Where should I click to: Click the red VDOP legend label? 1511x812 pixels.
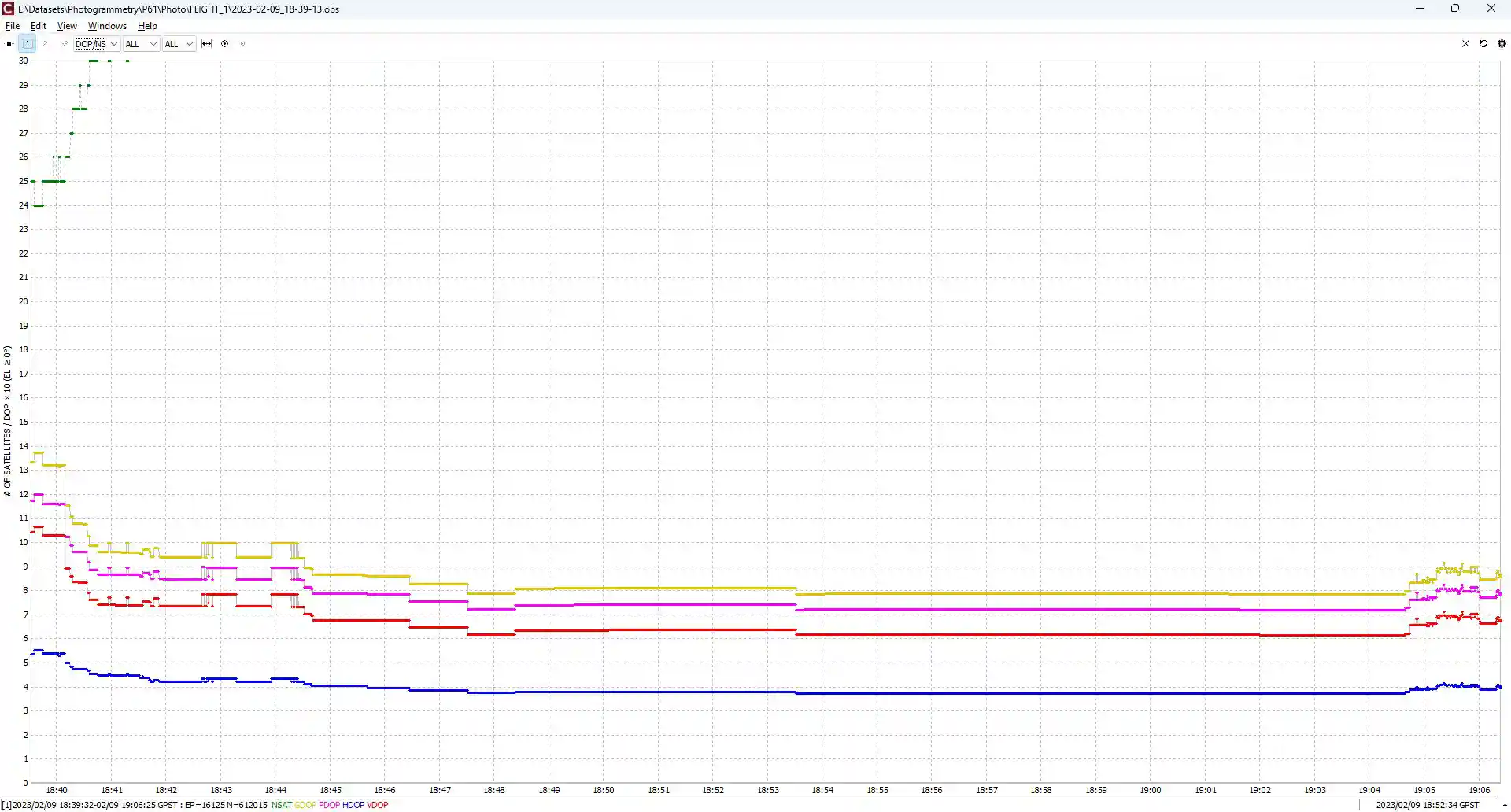[378, 805]
